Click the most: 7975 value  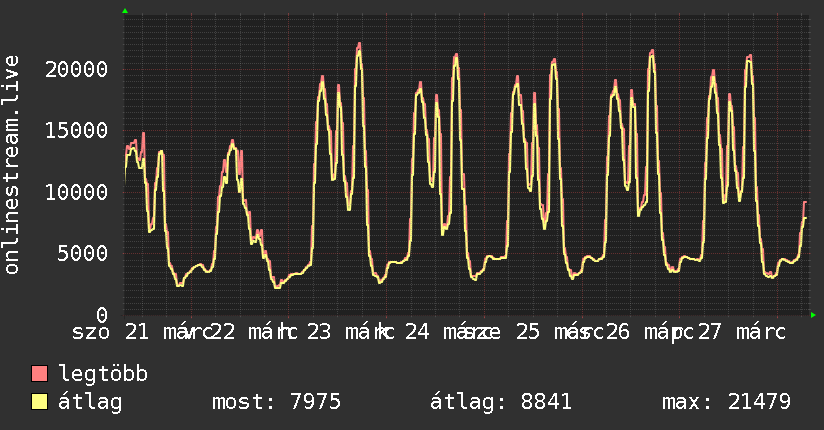pos(276,402)
